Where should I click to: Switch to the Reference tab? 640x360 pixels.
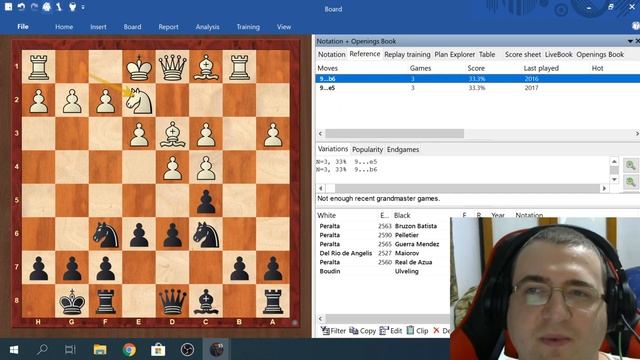[x=364, y=54]
